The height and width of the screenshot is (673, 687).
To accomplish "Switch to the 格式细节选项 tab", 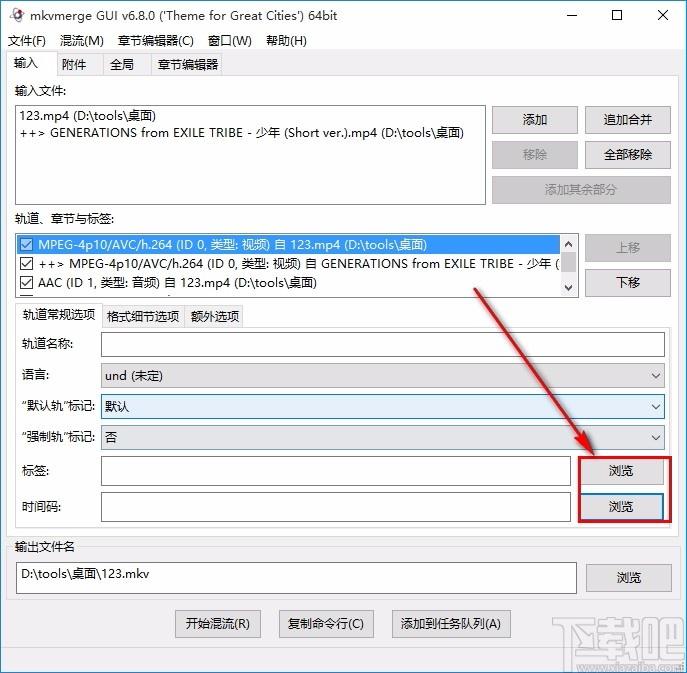I will pyautogui.click(x=143, y=316).
